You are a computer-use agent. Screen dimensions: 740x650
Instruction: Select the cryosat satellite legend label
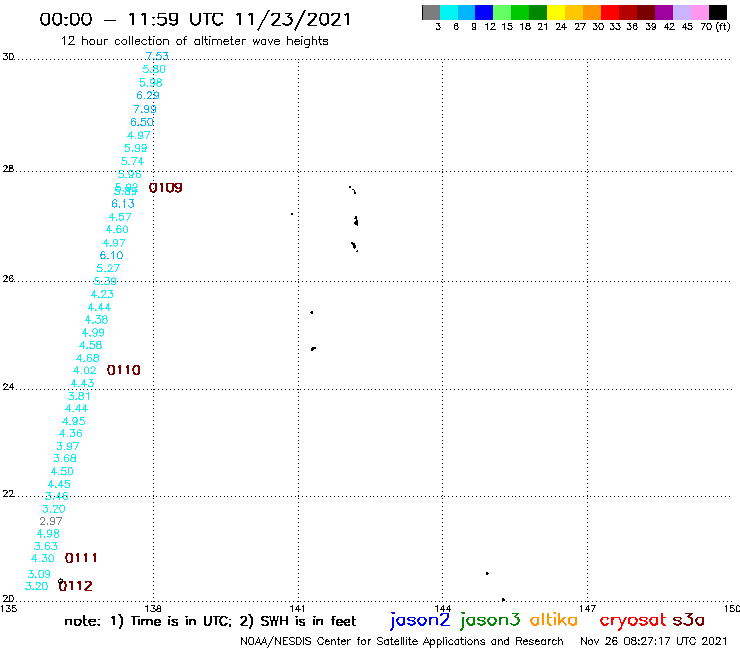(x=633, y=620)
